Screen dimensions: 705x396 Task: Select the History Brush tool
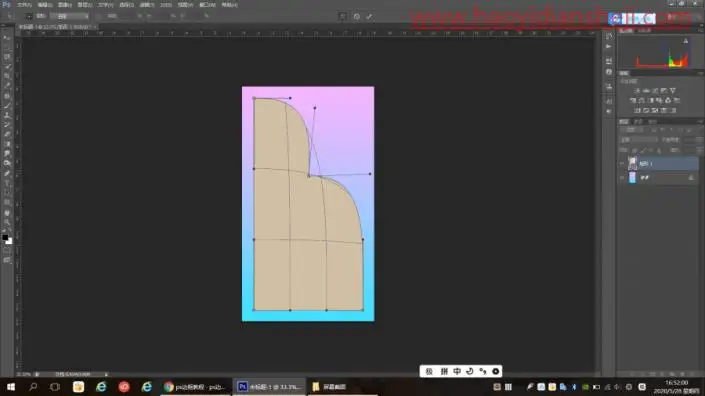click(x=7, y=125)
